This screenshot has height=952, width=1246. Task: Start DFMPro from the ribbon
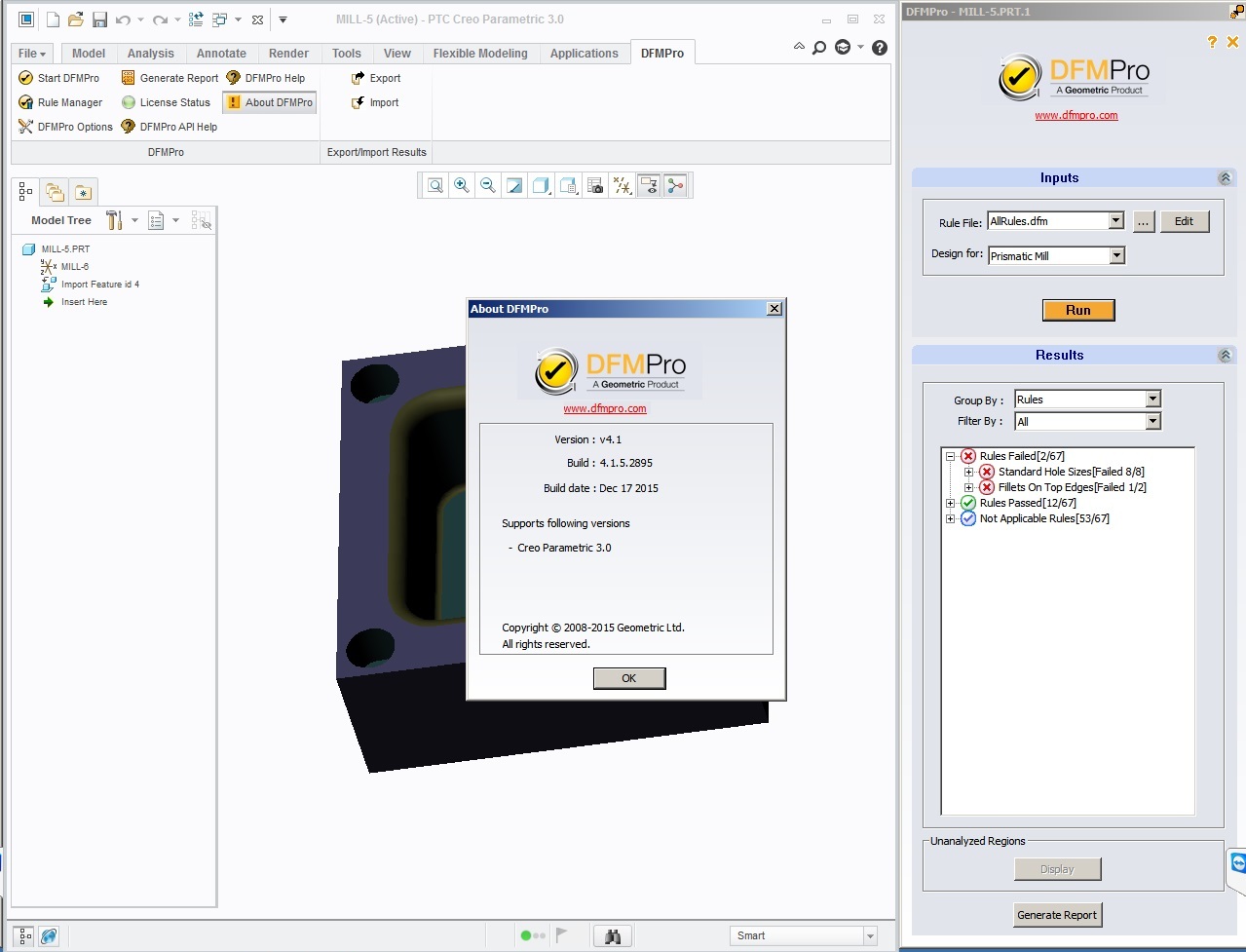click(x=58, y=78)
